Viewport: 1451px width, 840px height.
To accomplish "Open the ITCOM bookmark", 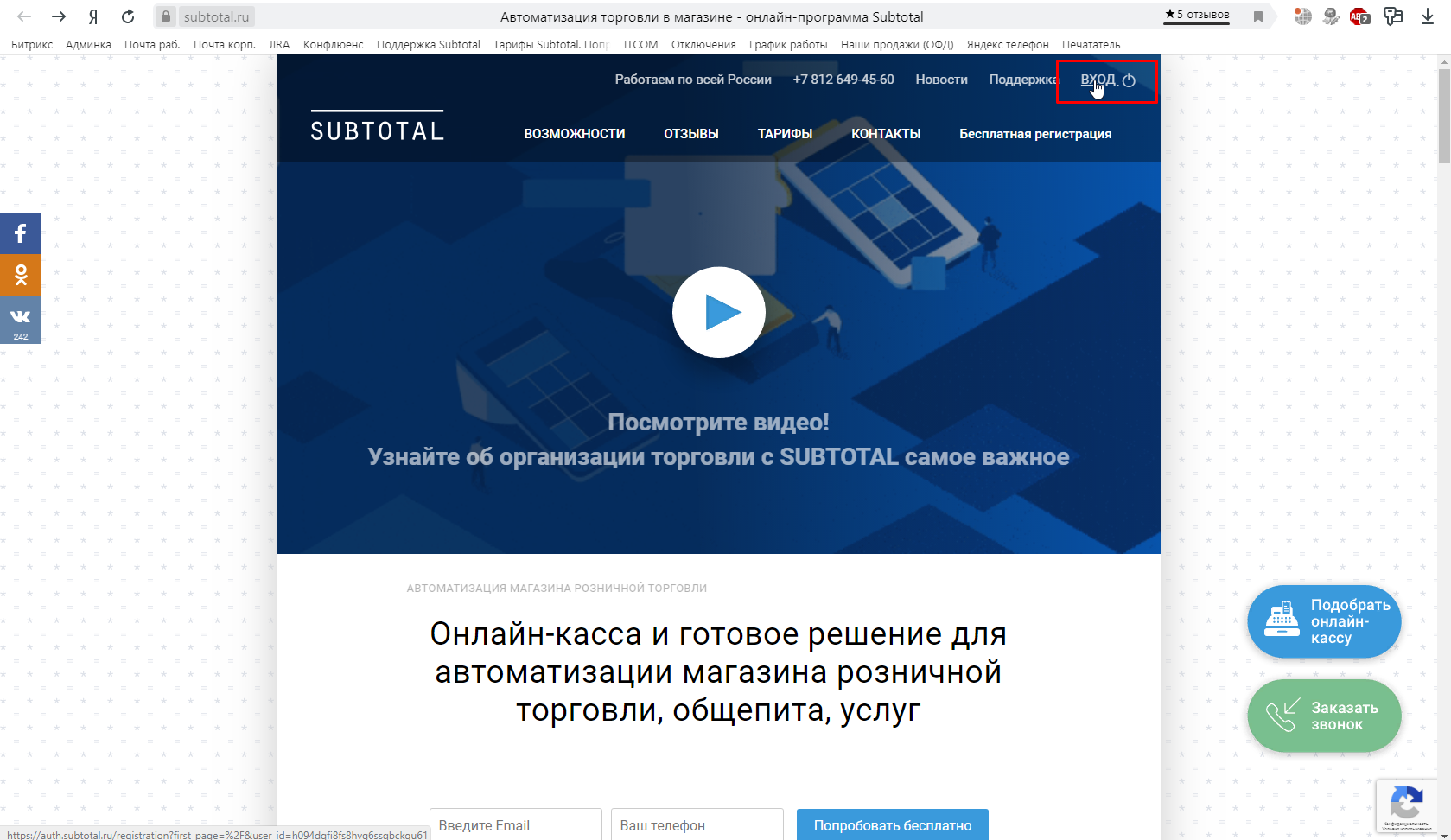I will 641,44.
